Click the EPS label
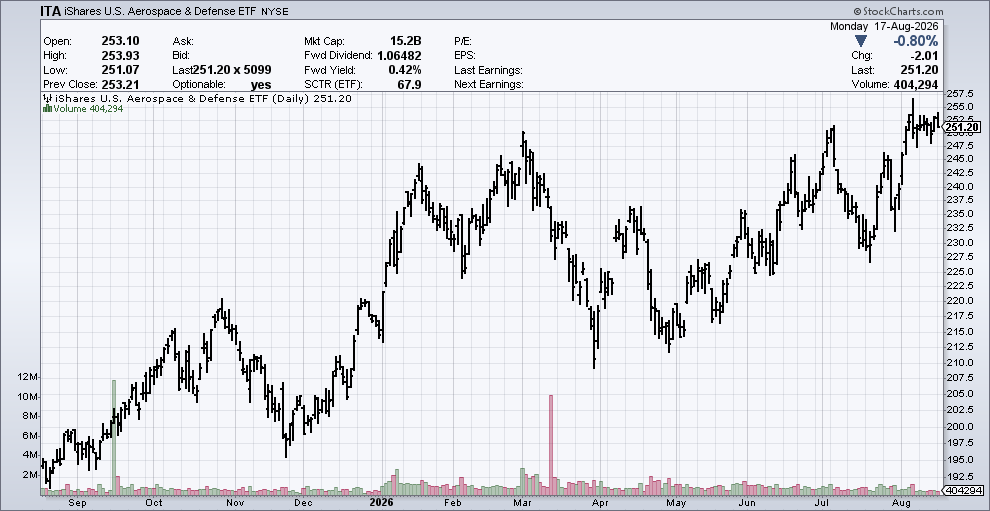Viewport: 990px width, 511px height. 465,56
